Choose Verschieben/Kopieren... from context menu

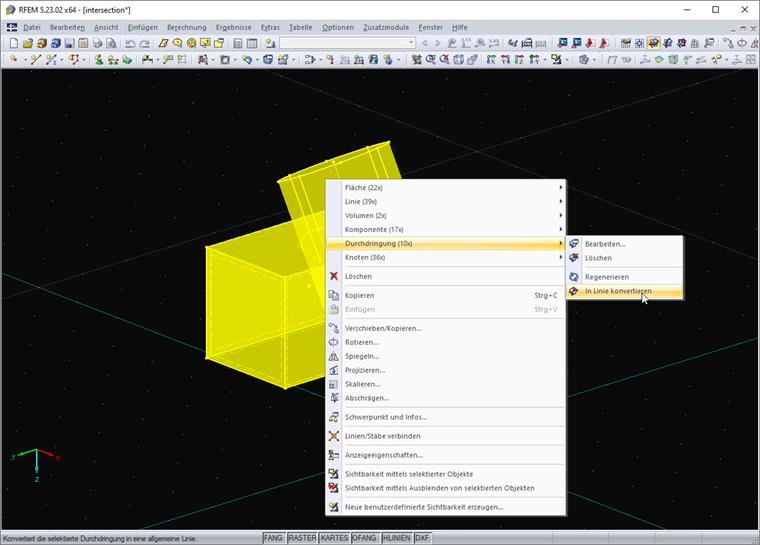(383, 328)
